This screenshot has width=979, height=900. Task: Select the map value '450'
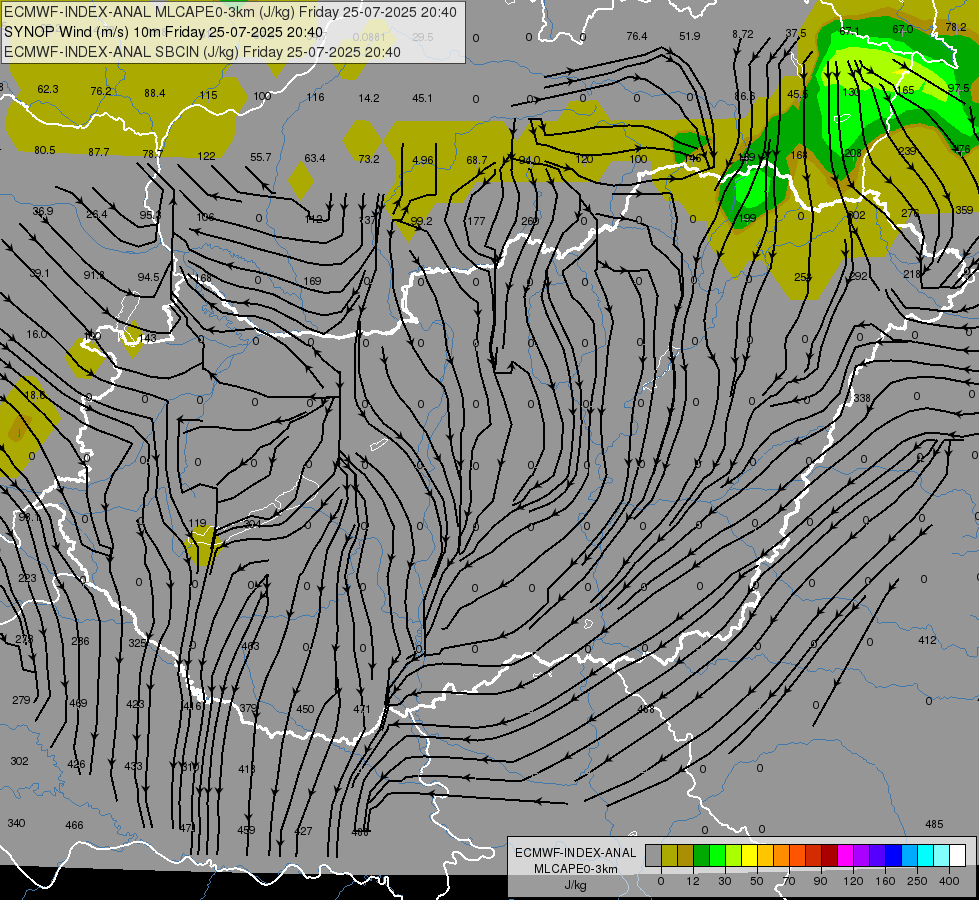coord(305,709)
